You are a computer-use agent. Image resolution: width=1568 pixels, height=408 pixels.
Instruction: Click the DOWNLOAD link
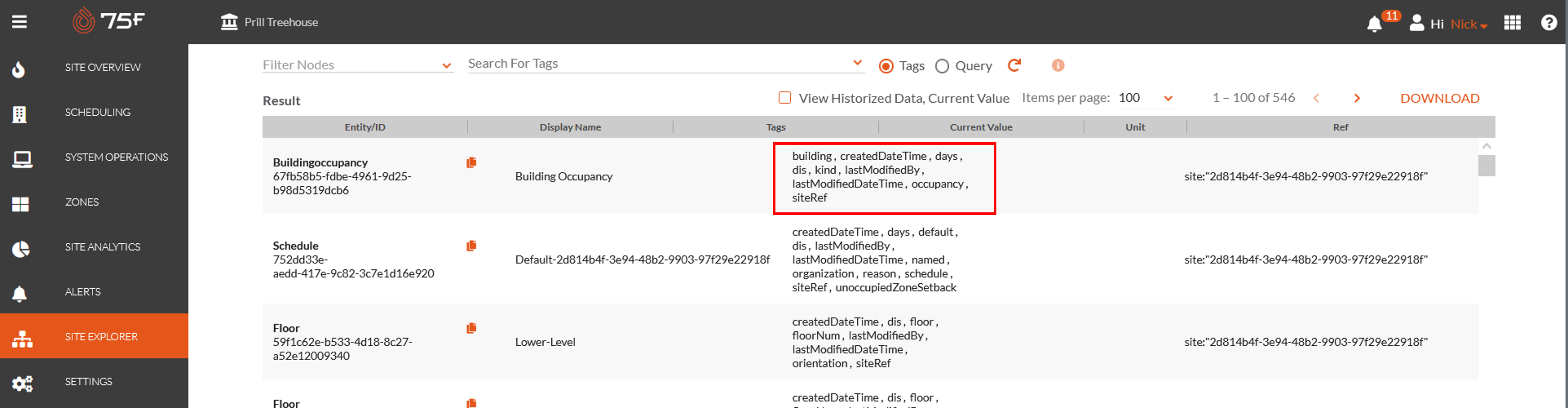1440,98
